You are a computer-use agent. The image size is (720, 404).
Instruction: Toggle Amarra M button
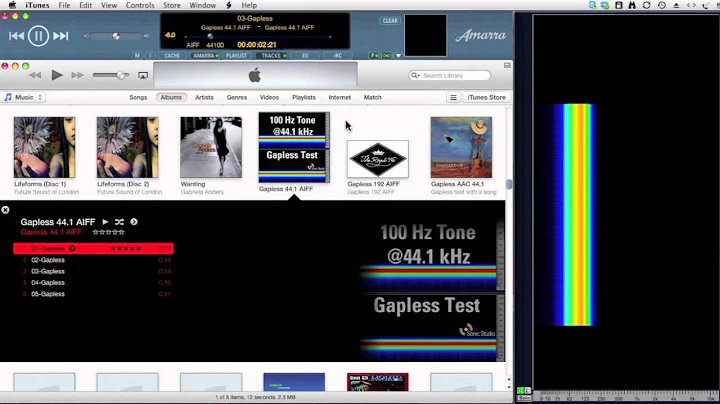click(x=137, y=56)
